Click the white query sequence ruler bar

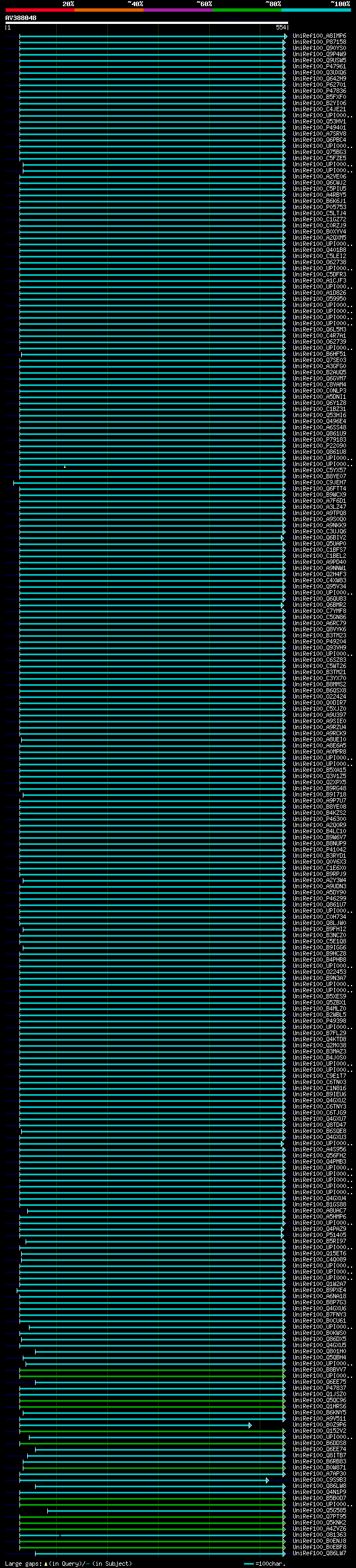pyautogui.click(x=146, y=22)
